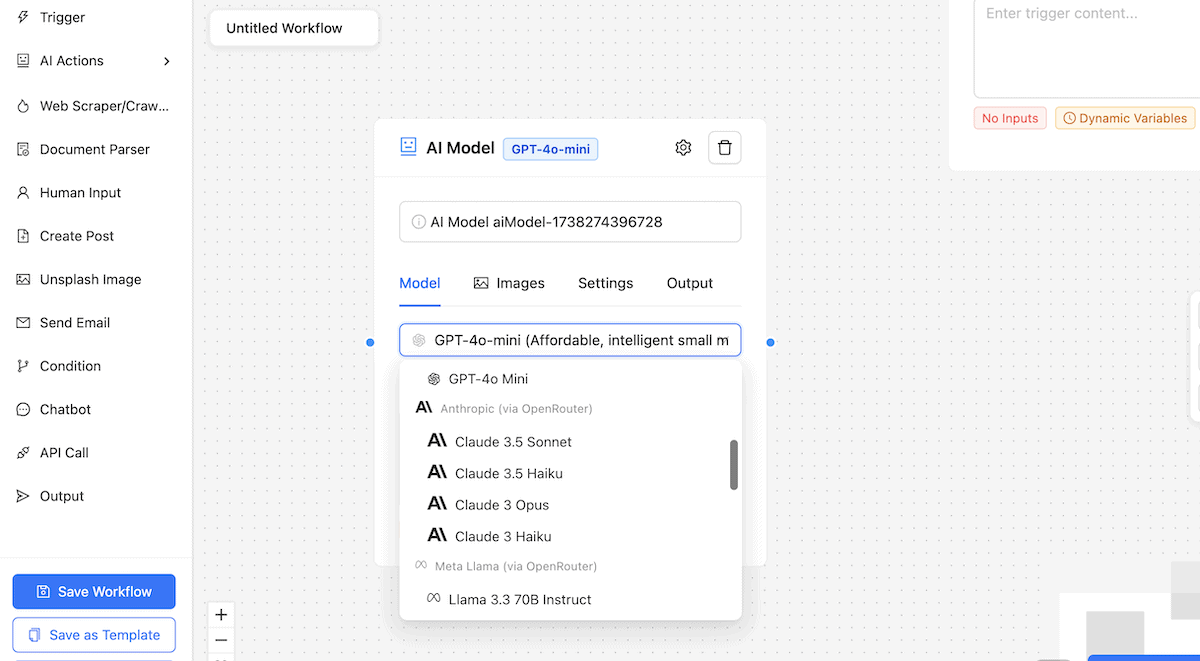Click the Document Parser icon
Screen dimensions: 1200x661
coord(23,149)
